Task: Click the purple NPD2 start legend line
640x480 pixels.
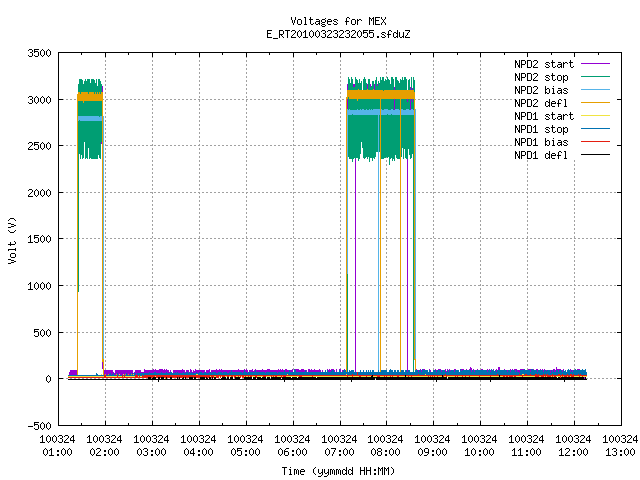Action: click(x=596, y=64)
